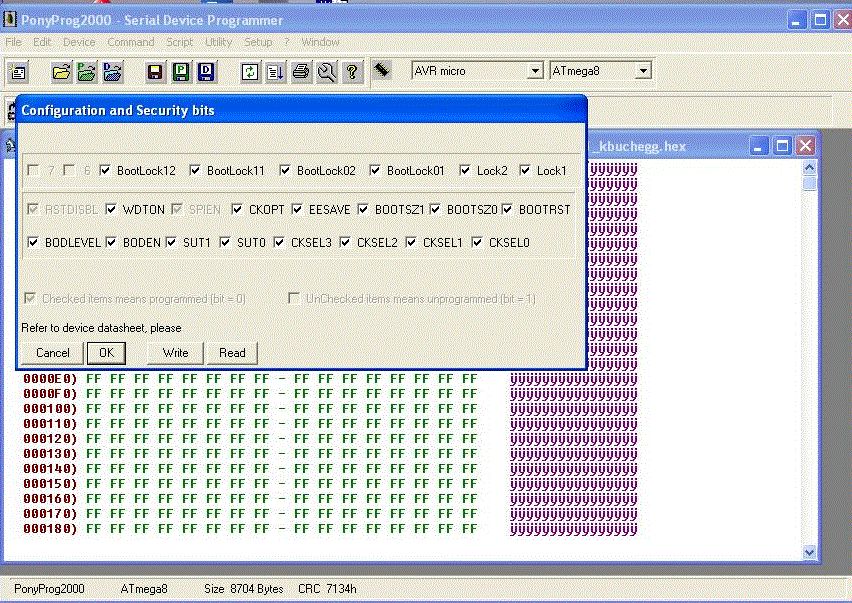
Task: Click the new window toolbar icon
Action: (x=18, y=72)
